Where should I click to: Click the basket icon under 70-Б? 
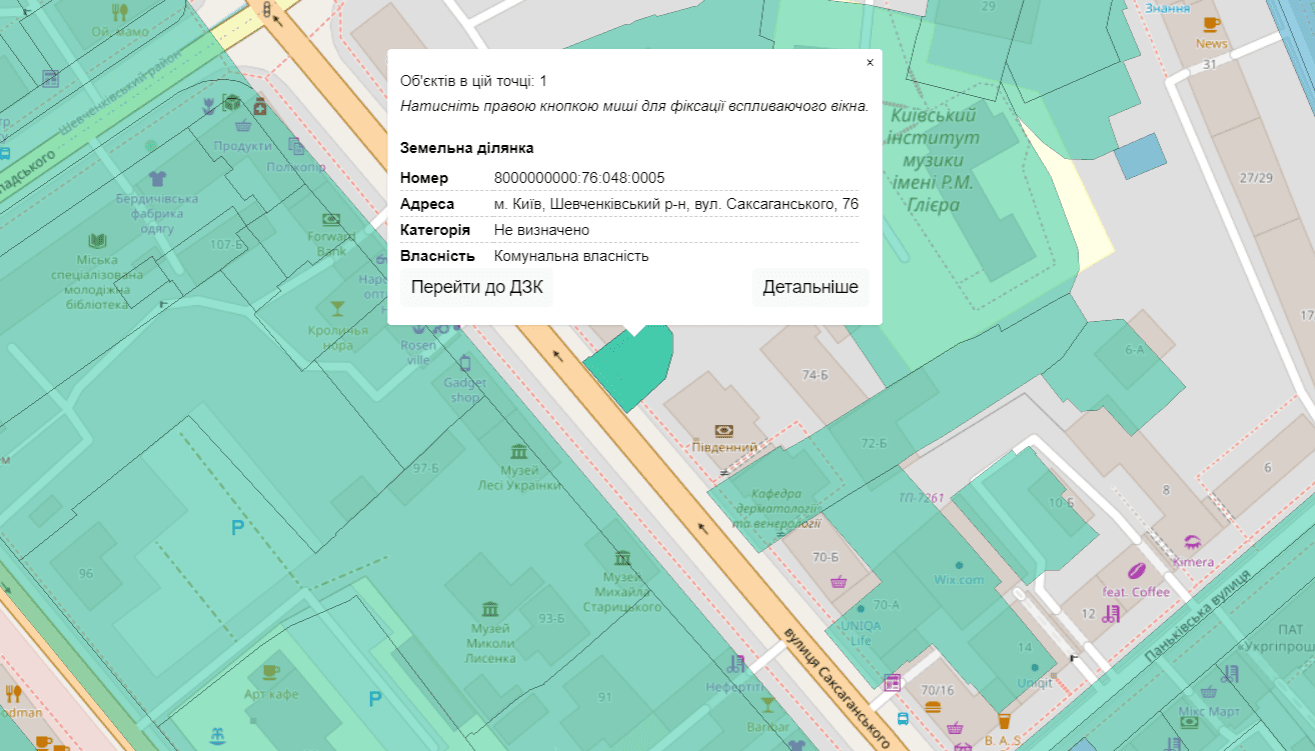click(839, 581)
